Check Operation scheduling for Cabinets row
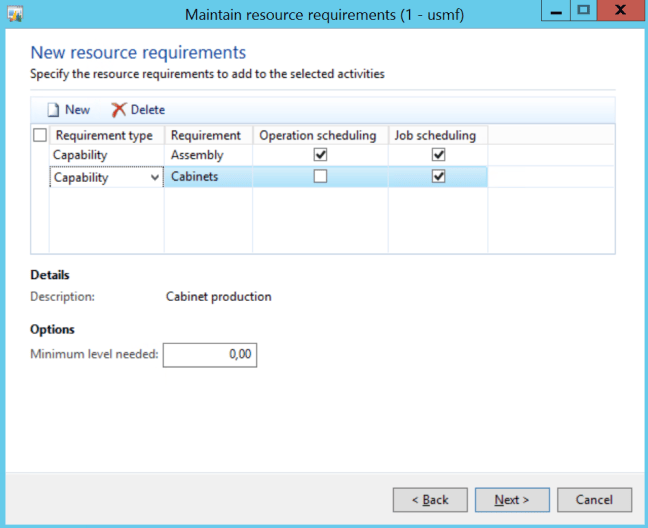Viewport: 648px width, 528px height. click(320, 176)
